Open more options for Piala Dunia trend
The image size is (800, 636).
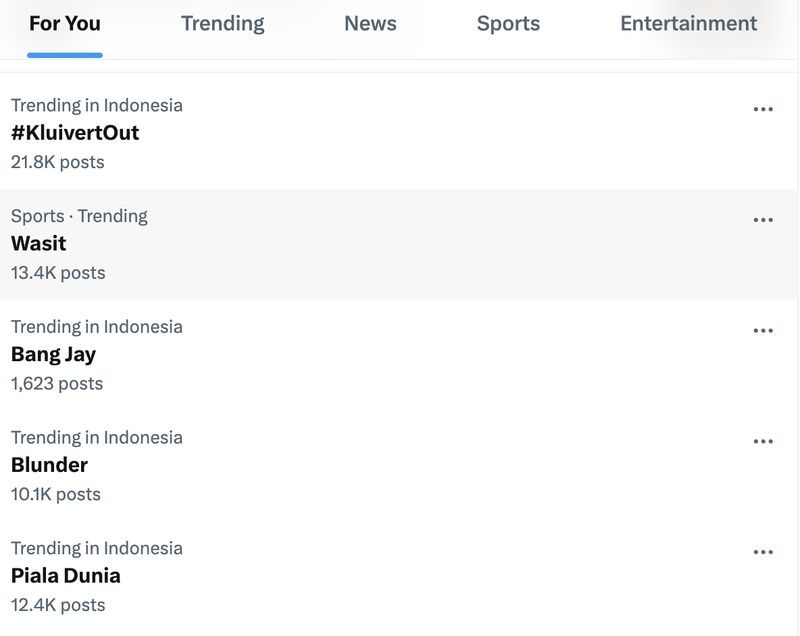point(763,552)
